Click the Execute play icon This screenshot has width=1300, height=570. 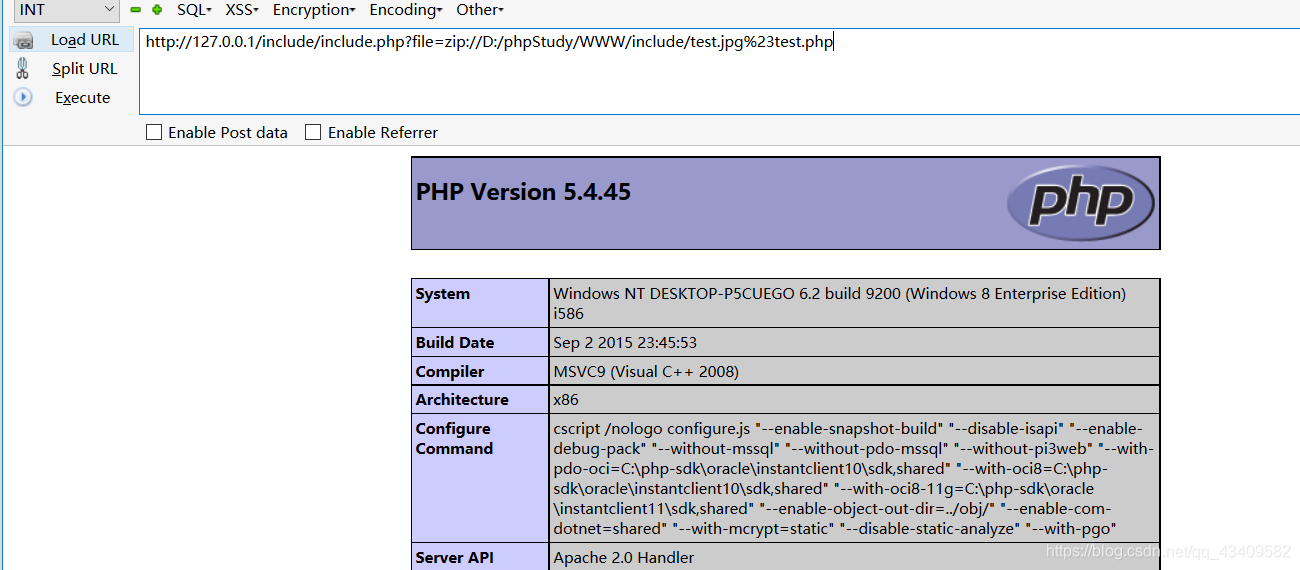(x=23, y=97)
